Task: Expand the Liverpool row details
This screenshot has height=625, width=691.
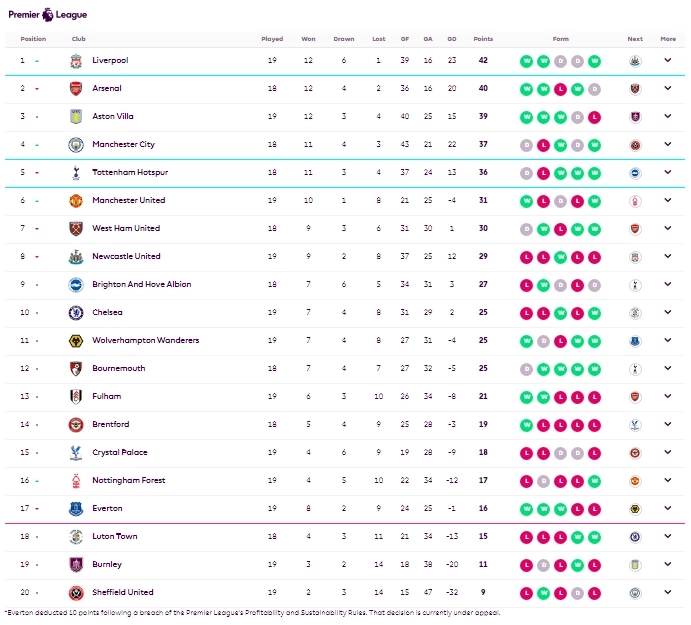Action: tap(668, 61)
